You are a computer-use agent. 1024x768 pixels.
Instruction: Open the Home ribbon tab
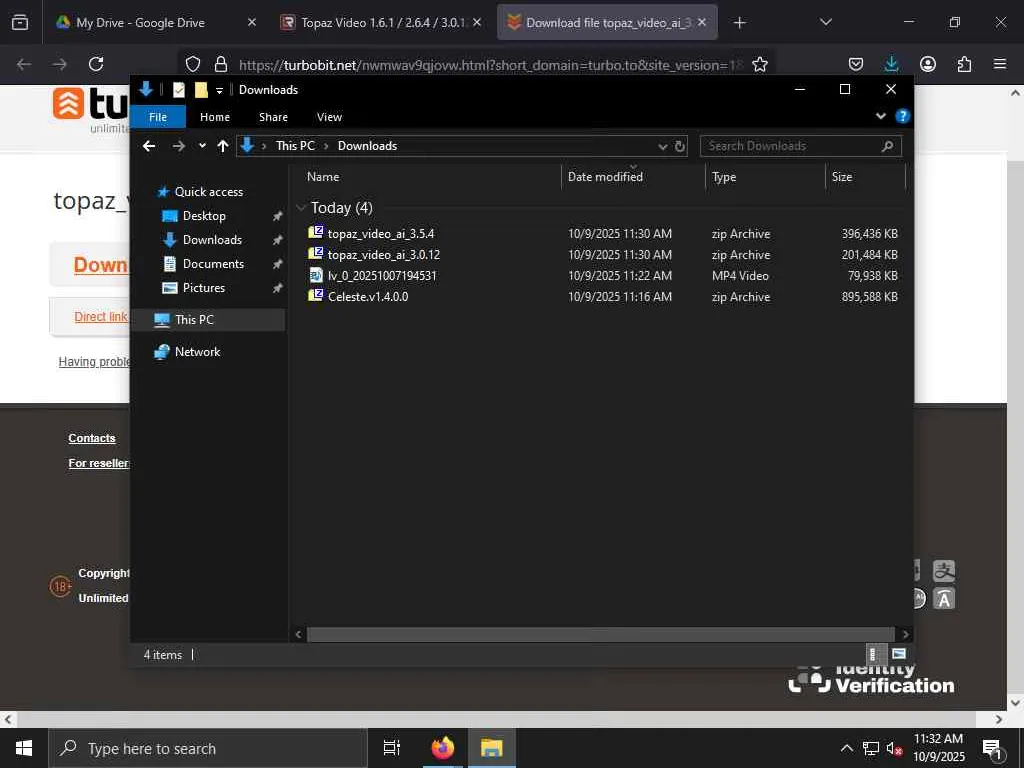coord(215,117)
